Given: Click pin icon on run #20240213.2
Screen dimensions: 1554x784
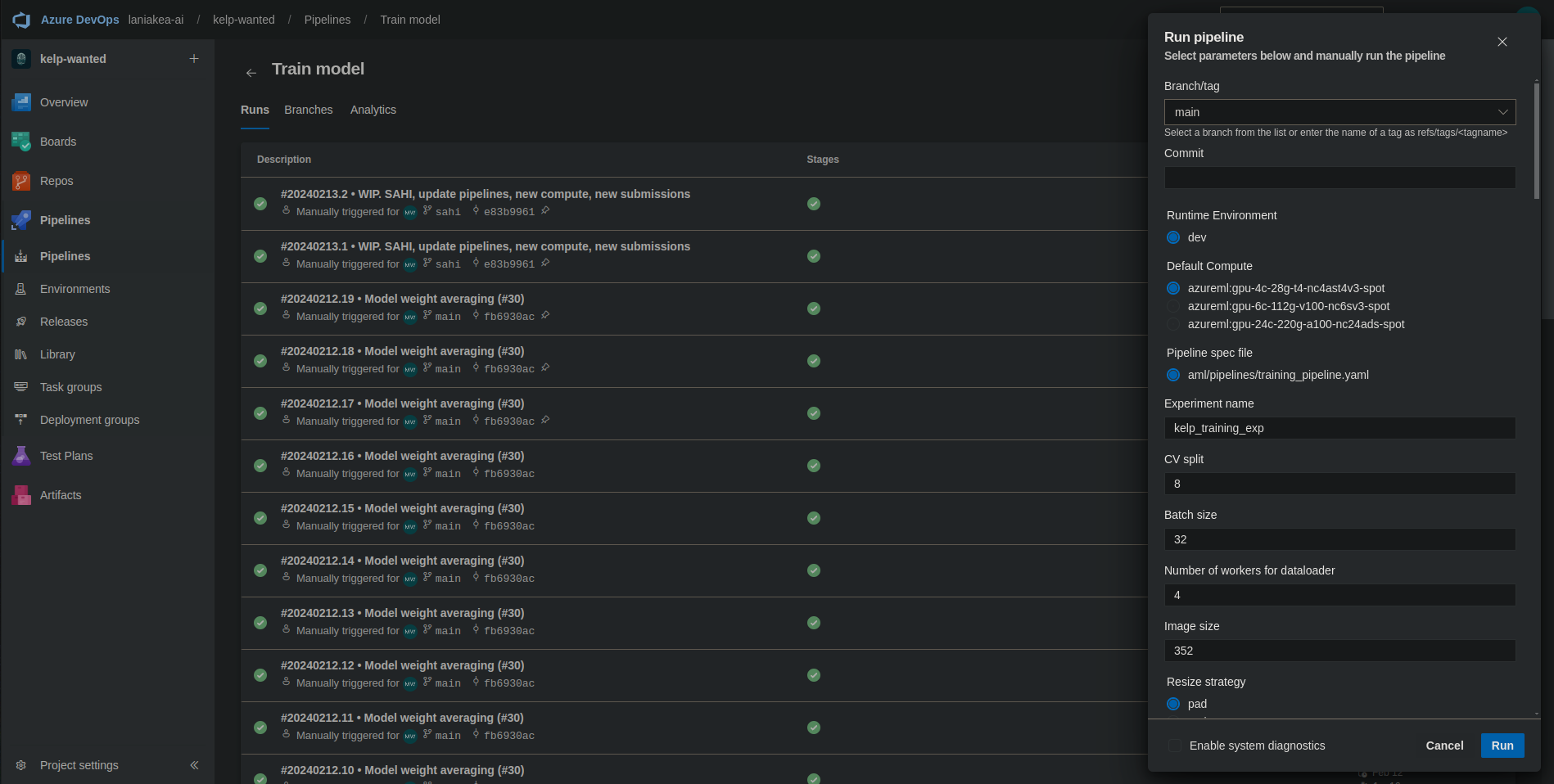Looking at the screenshot, I should 545,211.
